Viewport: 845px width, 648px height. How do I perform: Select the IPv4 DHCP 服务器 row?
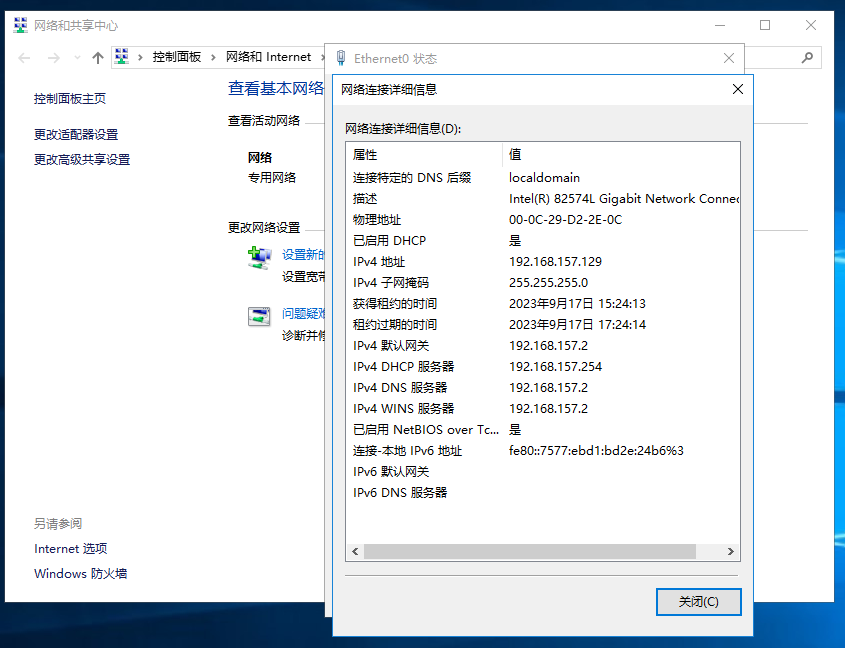click(x=543, y=367)
